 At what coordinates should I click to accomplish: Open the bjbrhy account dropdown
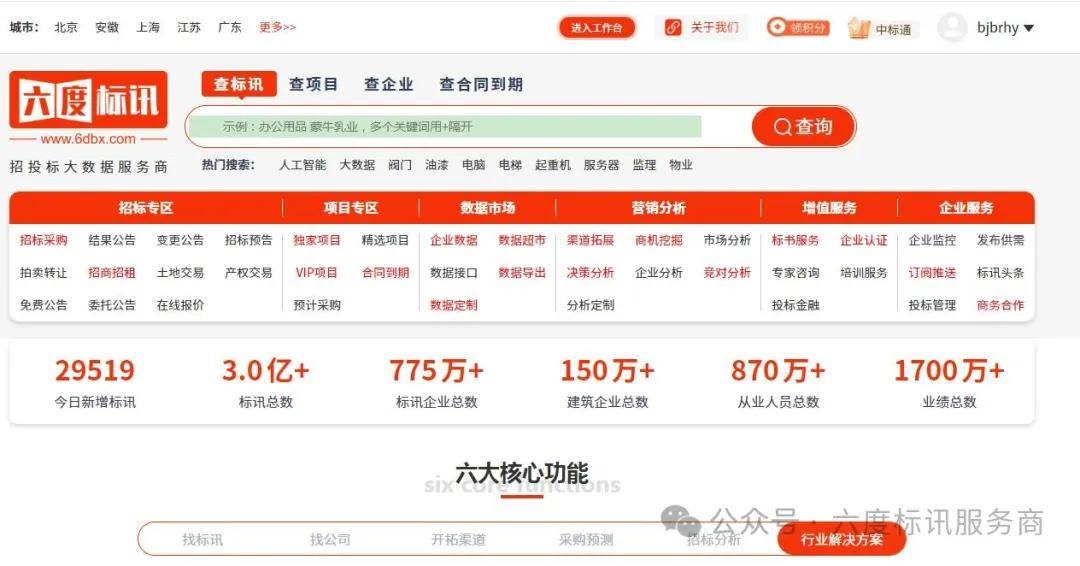pyautogui.click(x=1006, y=28)
